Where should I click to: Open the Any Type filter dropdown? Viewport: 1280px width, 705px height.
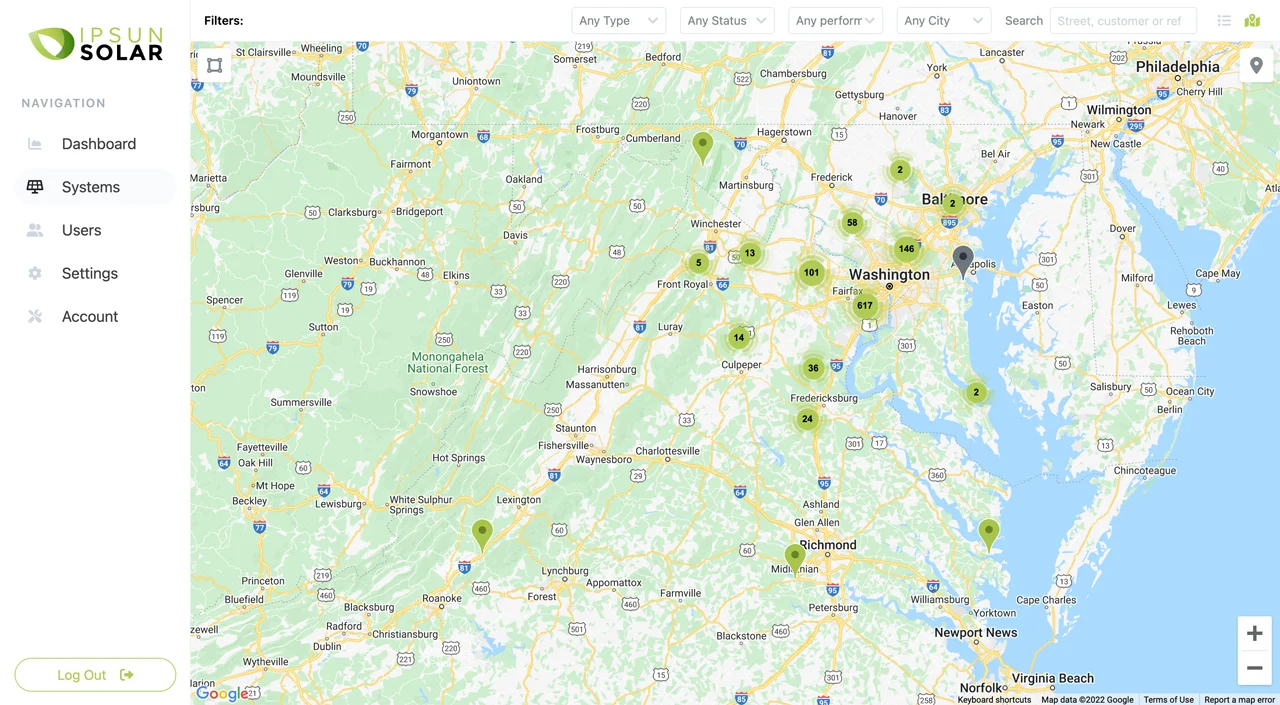[x=618, y=21]
